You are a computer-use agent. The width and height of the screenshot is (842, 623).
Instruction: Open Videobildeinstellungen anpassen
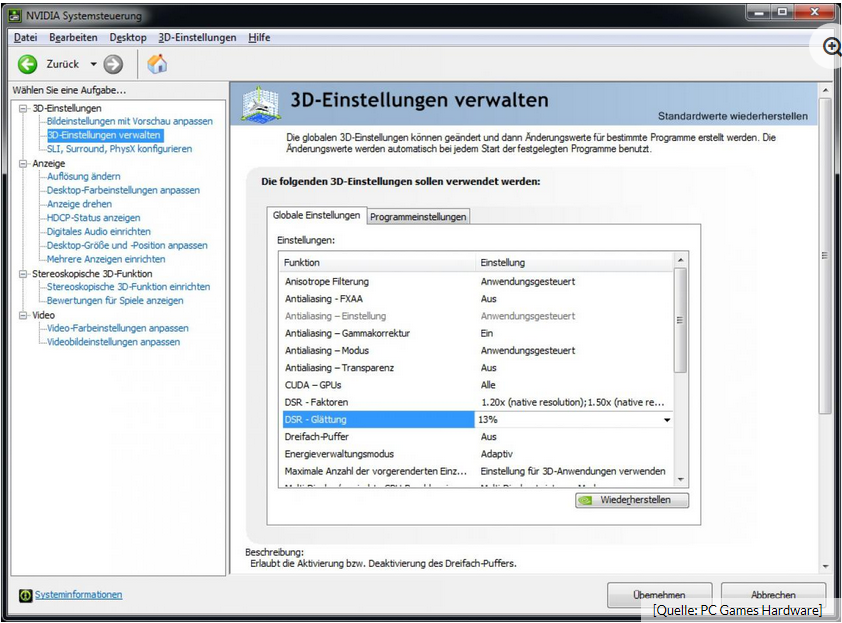click(113, 342)
